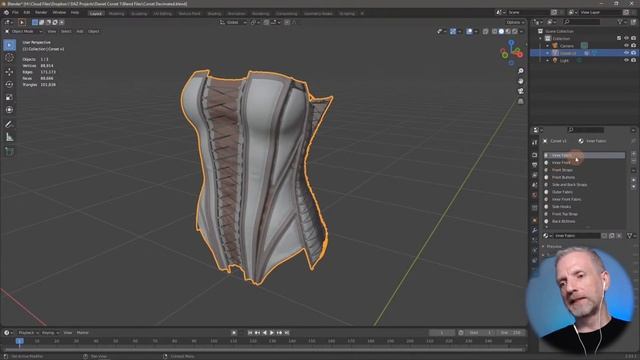This screenshot has width=640, height=360.
Task: Select the Front Buttons material slot
Action: click(584, 178)
